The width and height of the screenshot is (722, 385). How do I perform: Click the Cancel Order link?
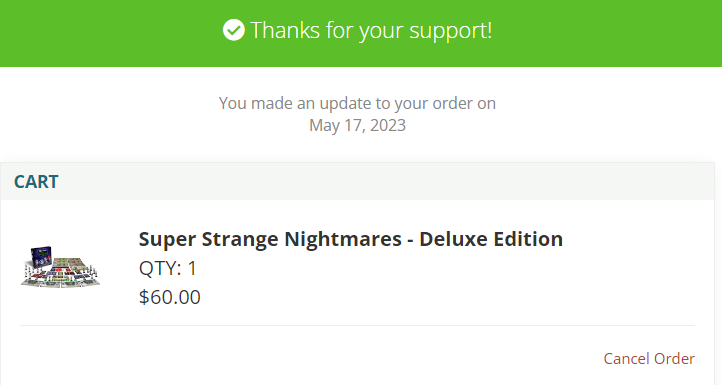[x=649, y=358]
